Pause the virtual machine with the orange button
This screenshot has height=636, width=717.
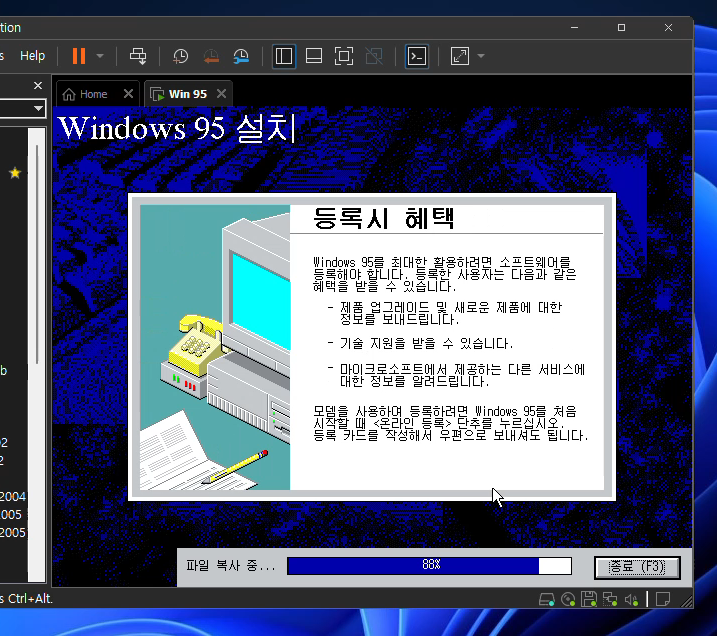pyautogui.click(x=79, y=56)
